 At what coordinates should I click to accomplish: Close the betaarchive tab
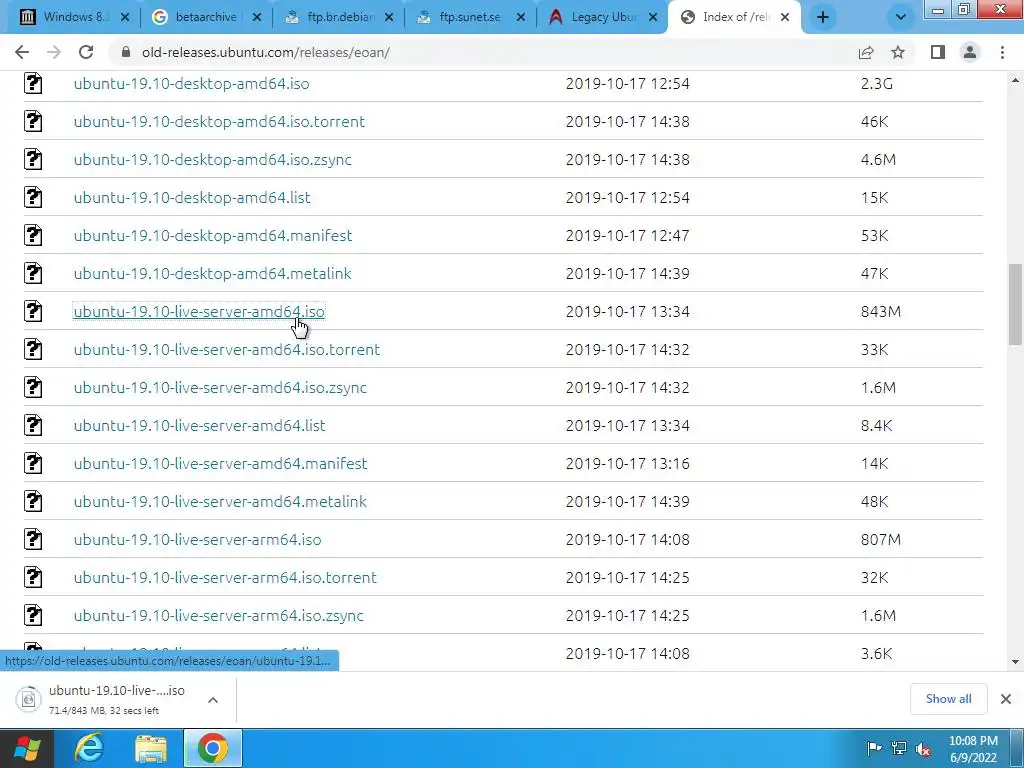pos(257,18)
